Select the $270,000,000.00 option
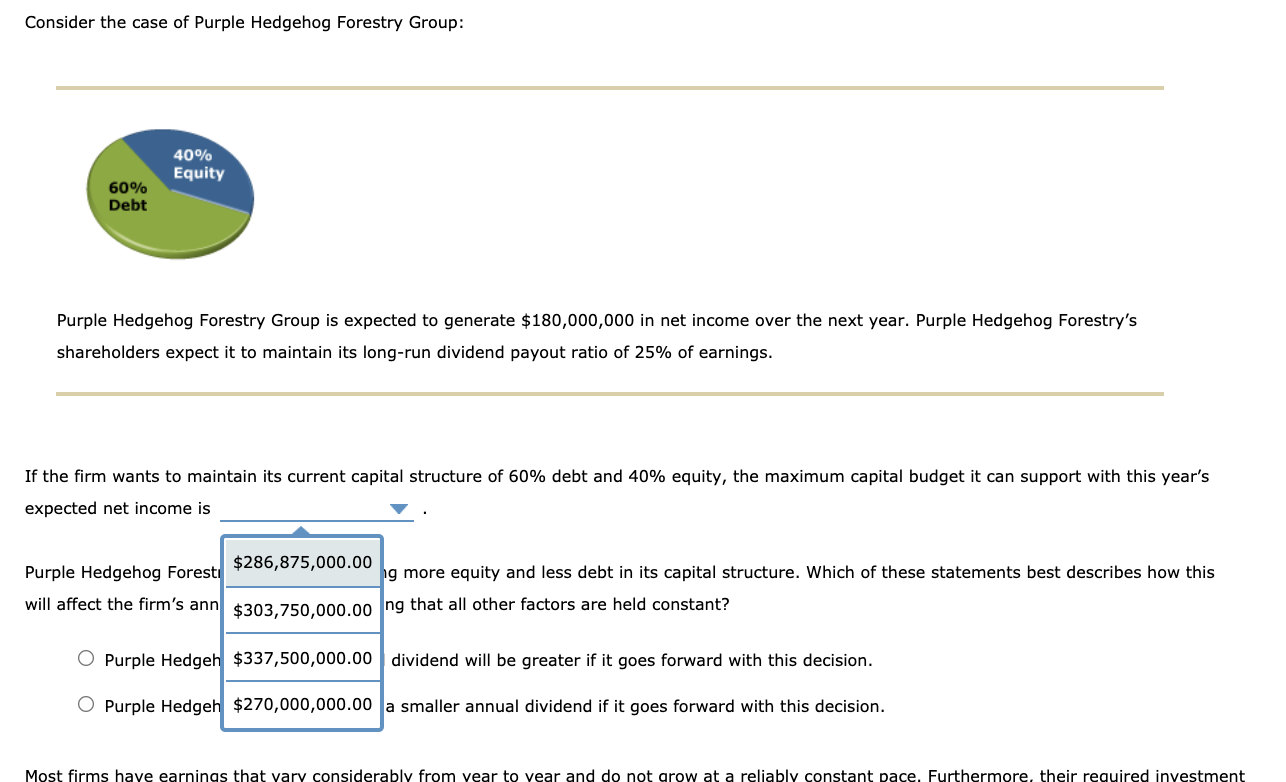1286x782 pixels. pyautogui.click(x=301, y=704)
